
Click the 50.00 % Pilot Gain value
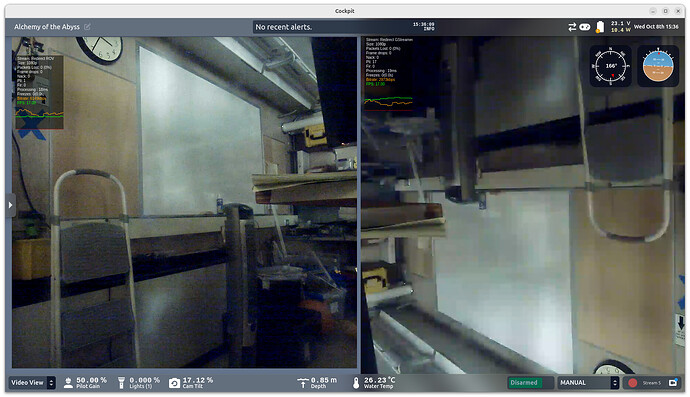92,380
